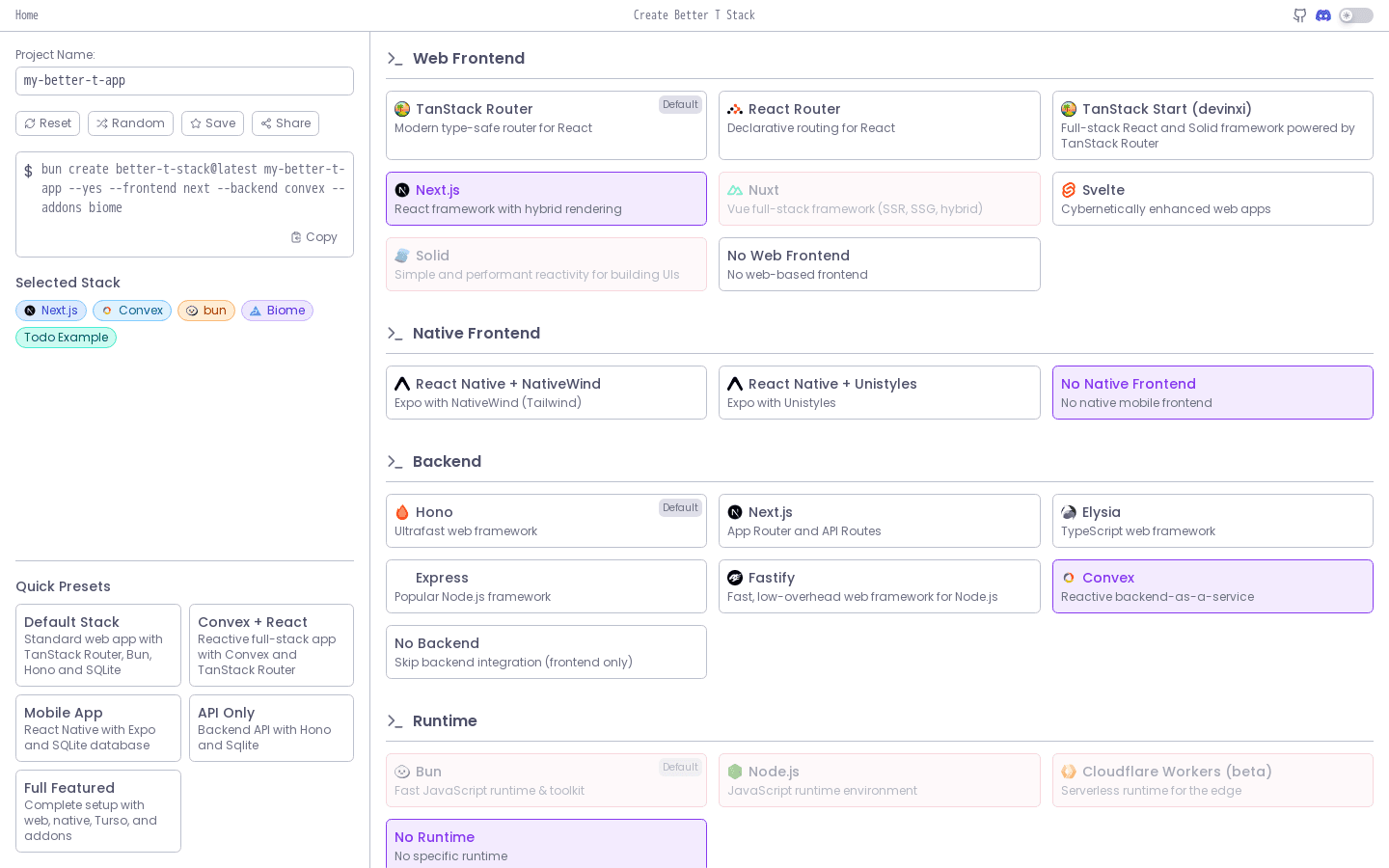This screenshot has height=868, width=1389.
Task: Click the Copy command button
Action: pyautogui.click(x=314, y=237)
